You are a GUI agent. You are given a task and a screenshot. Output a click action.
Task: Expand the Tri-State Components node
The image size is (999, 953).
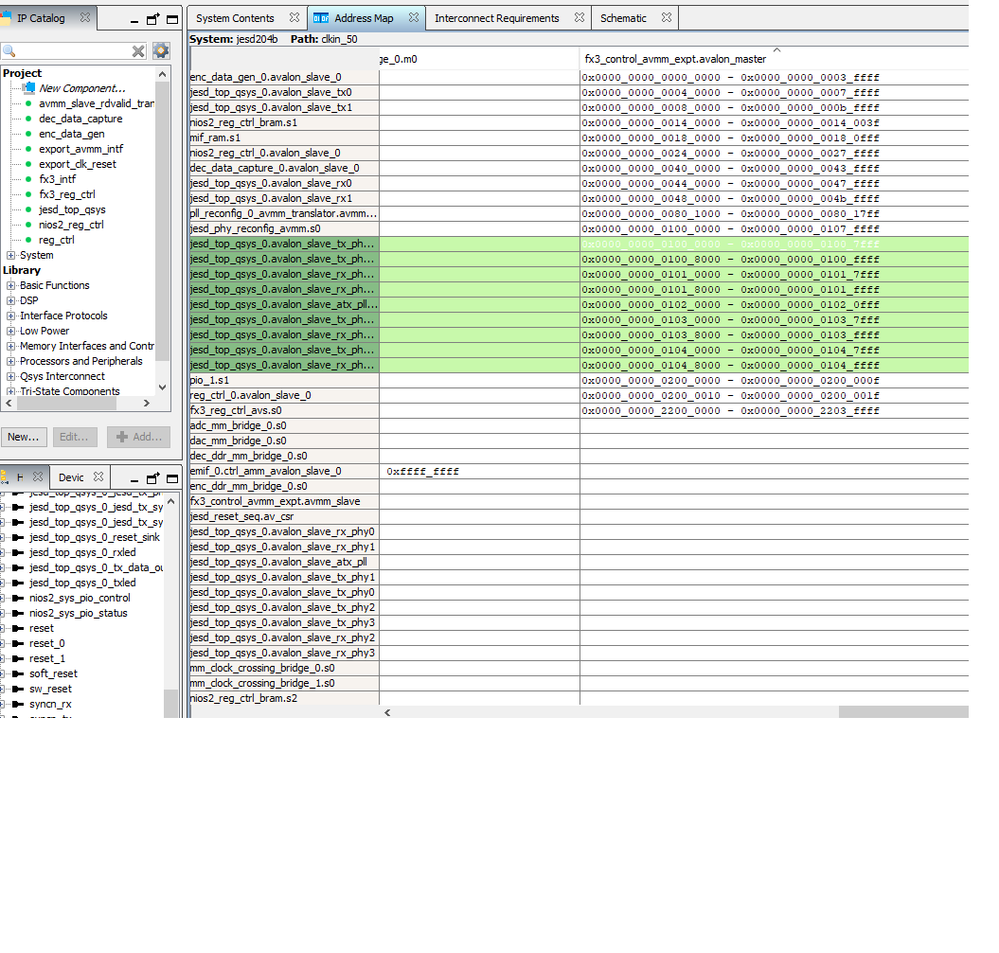pos(11,391)
